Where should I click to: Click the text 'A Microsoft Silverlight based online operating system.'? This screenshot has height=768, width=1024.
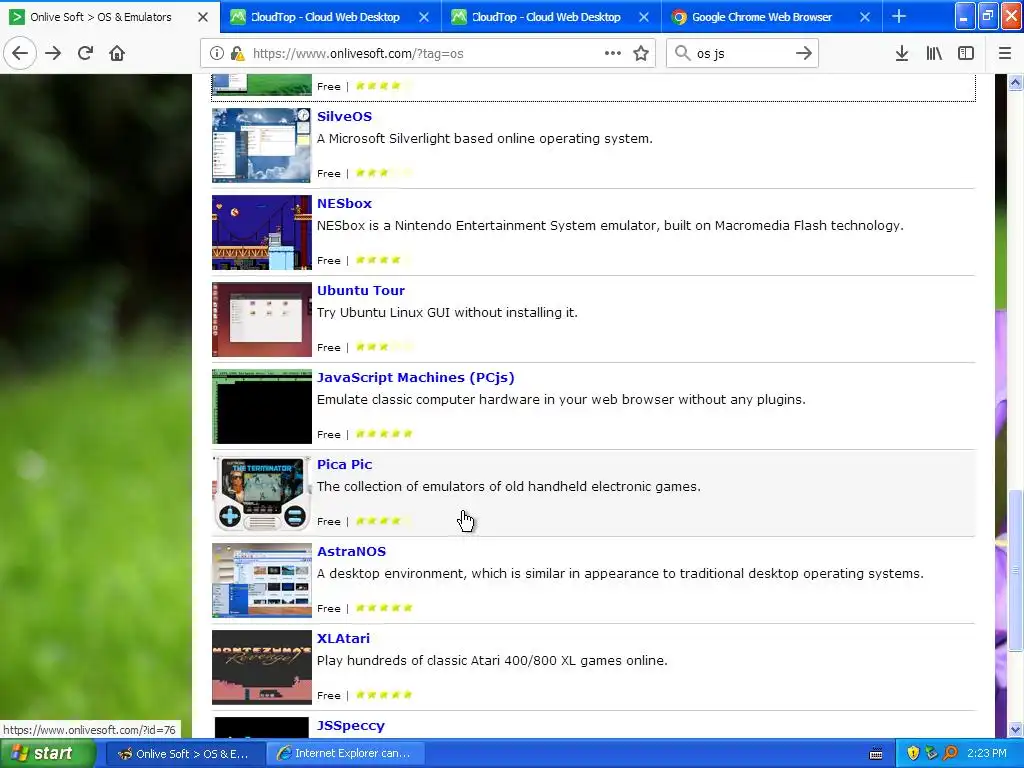(485, 138)
